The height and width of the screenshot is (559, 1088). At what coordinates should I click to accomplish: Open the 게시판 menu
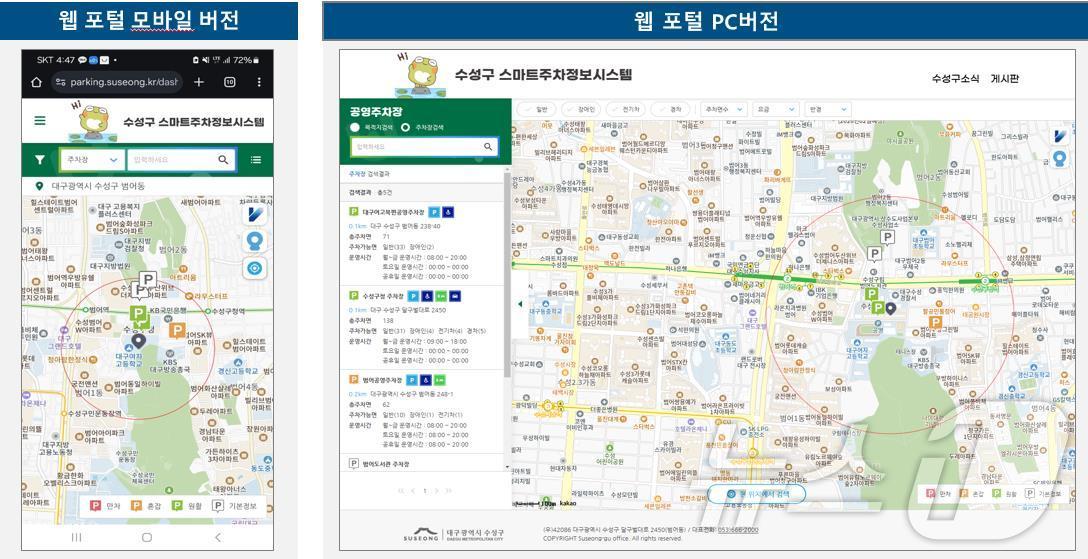(1005, 79)
